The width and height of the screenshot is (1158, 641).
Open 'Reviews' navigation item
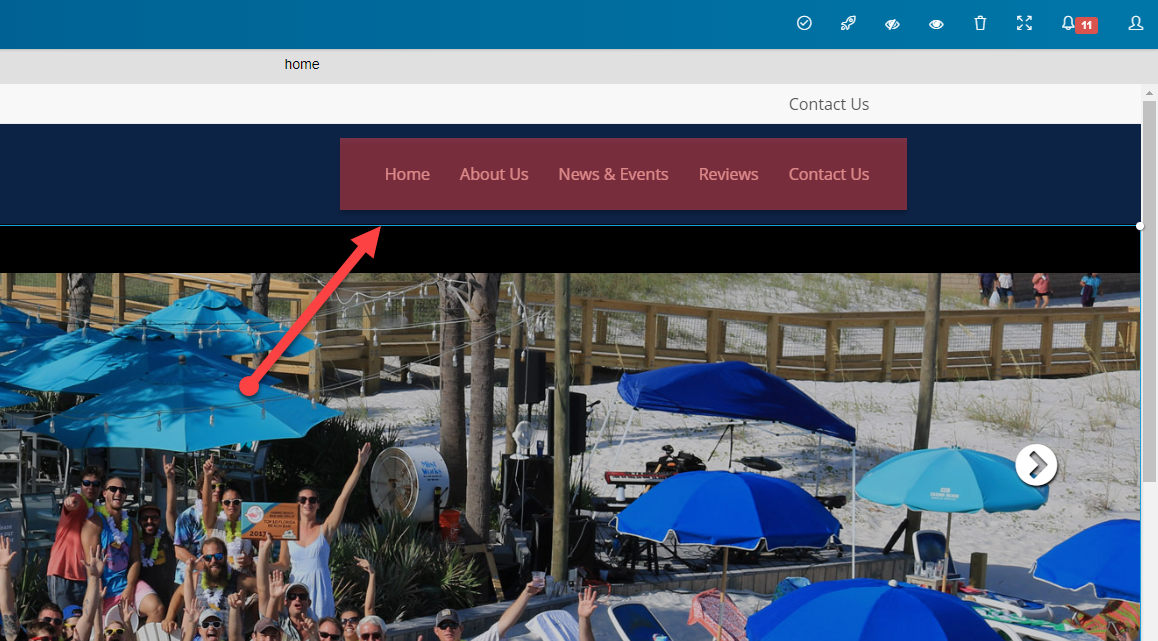(x=728, y=174)
